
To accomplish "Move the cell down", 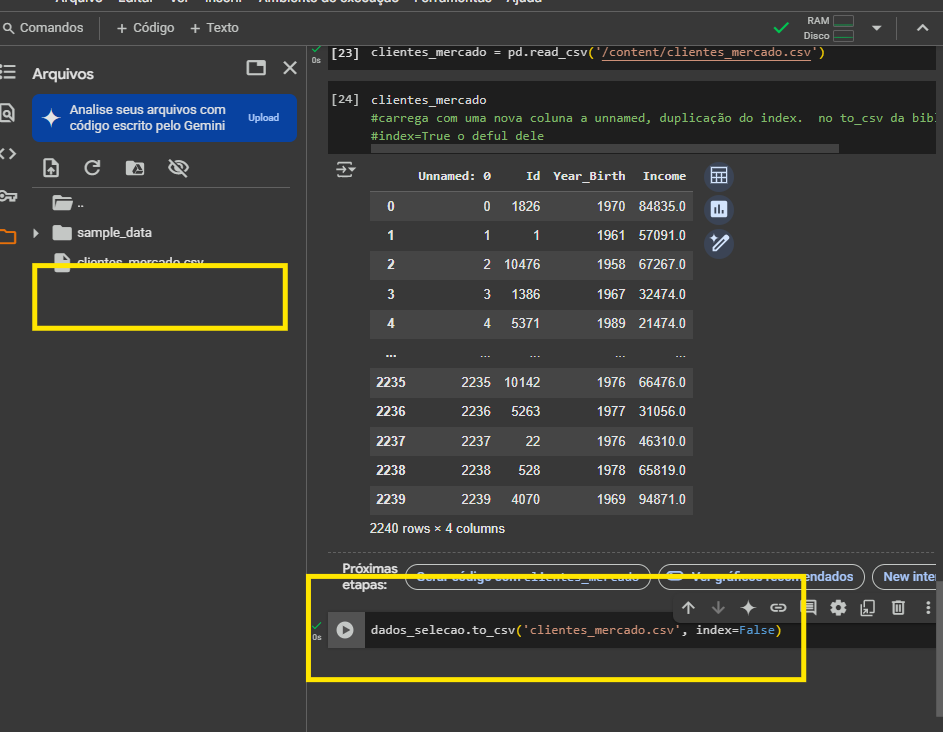I will click(718, 607).
